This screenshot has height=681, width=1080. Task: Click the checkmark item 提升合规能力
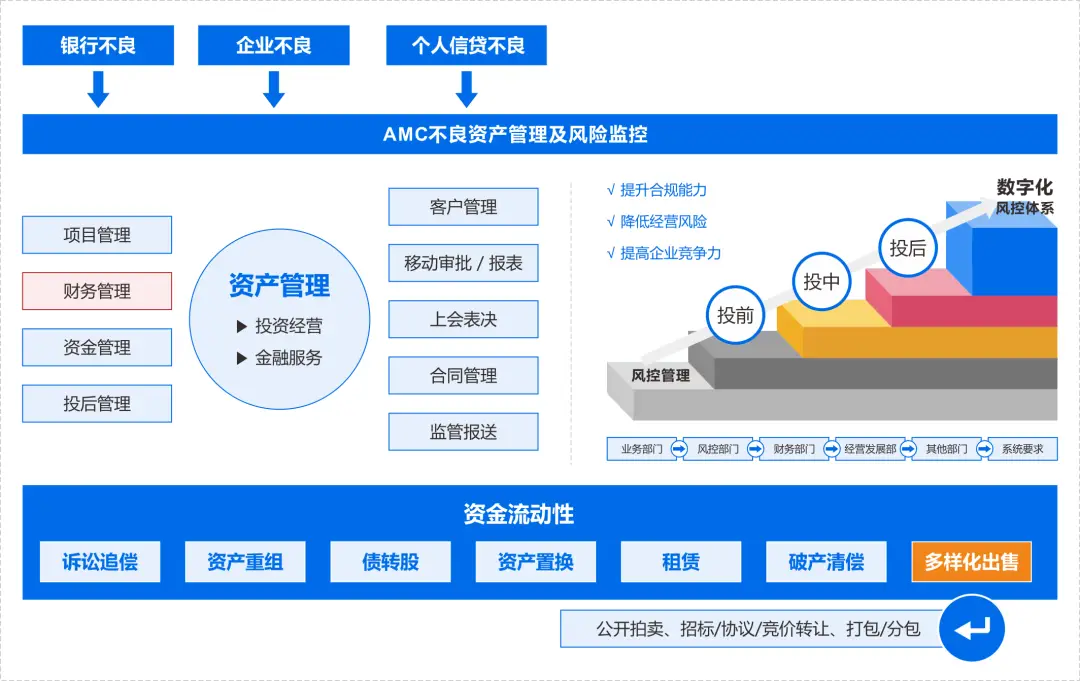click(656, 190)
